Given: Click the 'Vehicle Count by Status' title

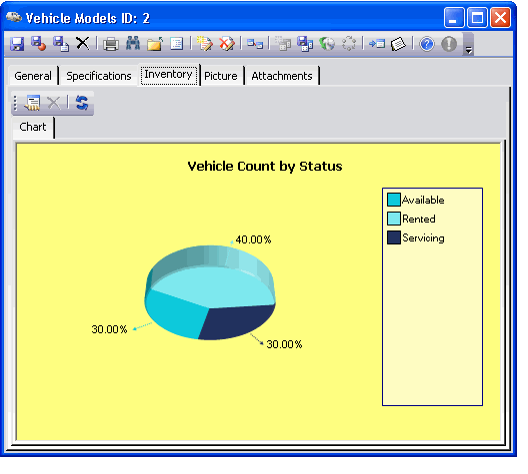Looking at the screenshot, I should pyautogui.click(x=265, y=166).
